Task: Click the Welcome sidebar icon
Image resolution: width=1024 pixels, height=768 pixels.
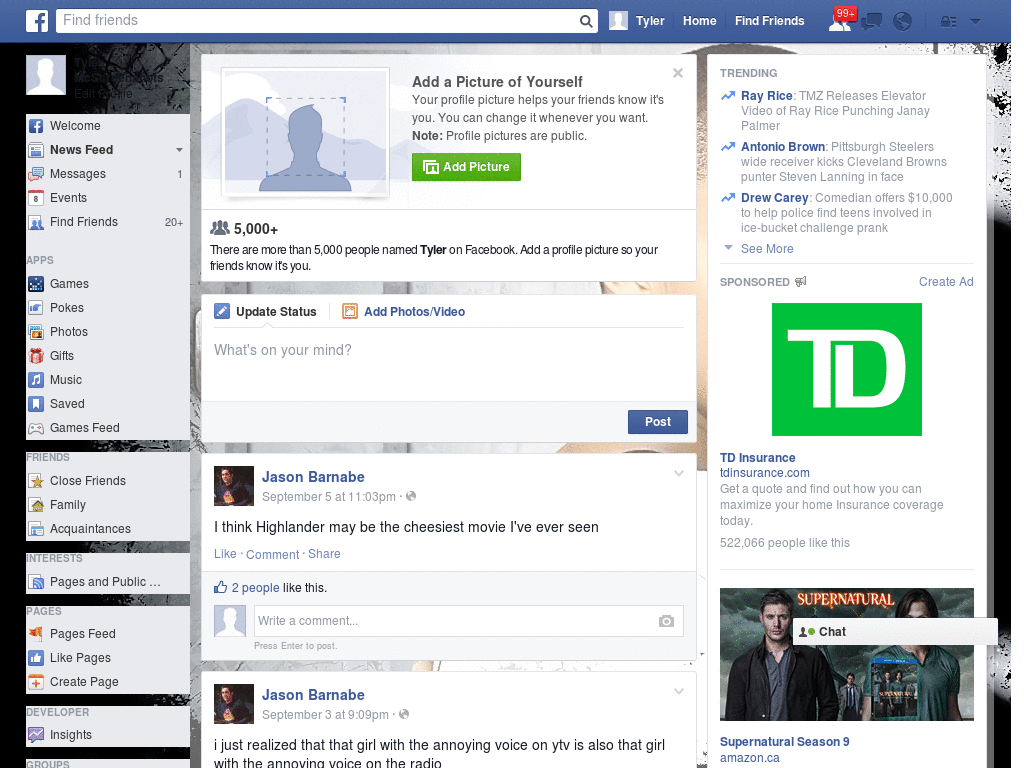Action: pos(36,126)
